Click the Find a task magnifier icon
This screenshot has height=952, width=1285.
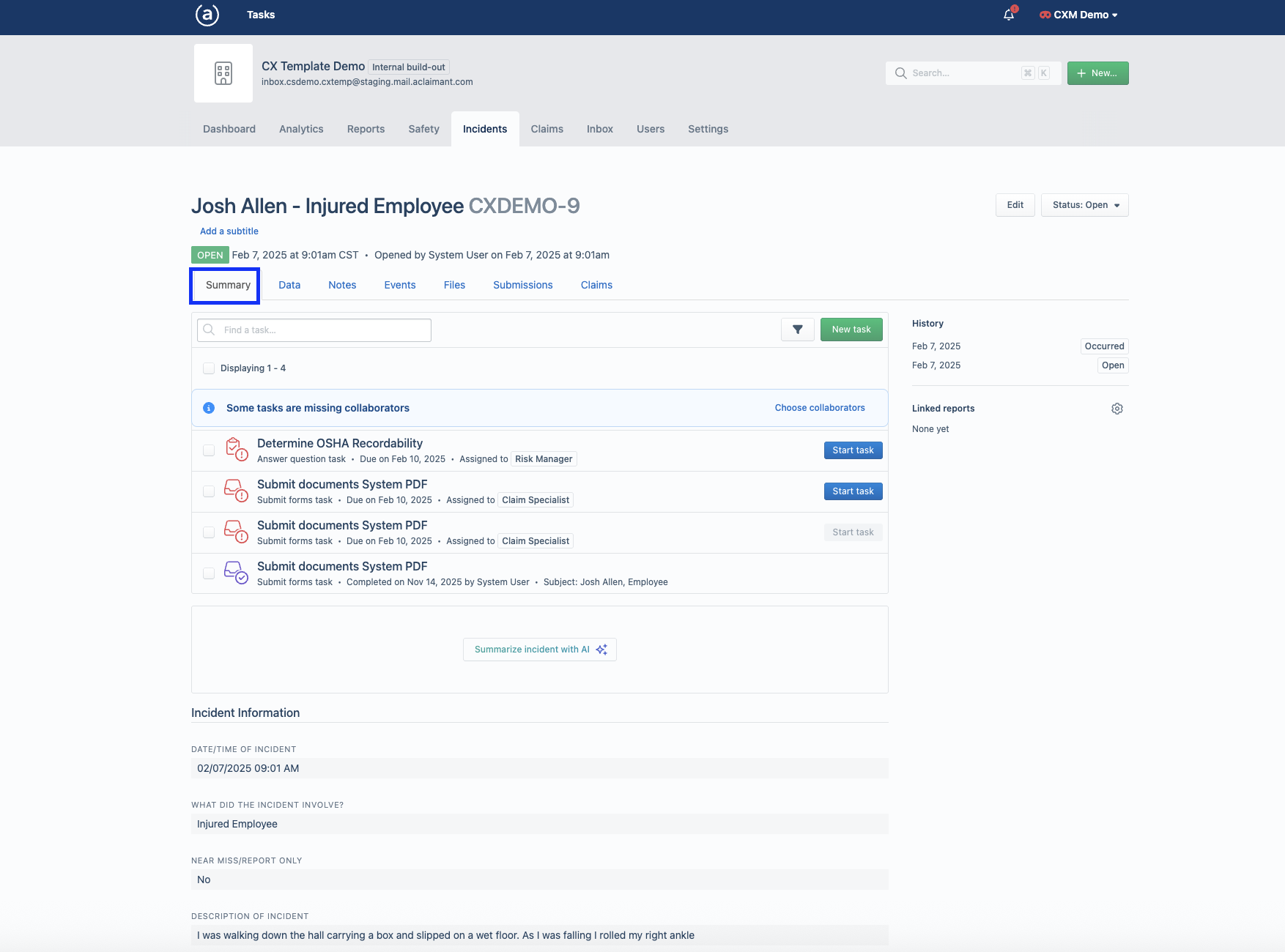point(210,330)
